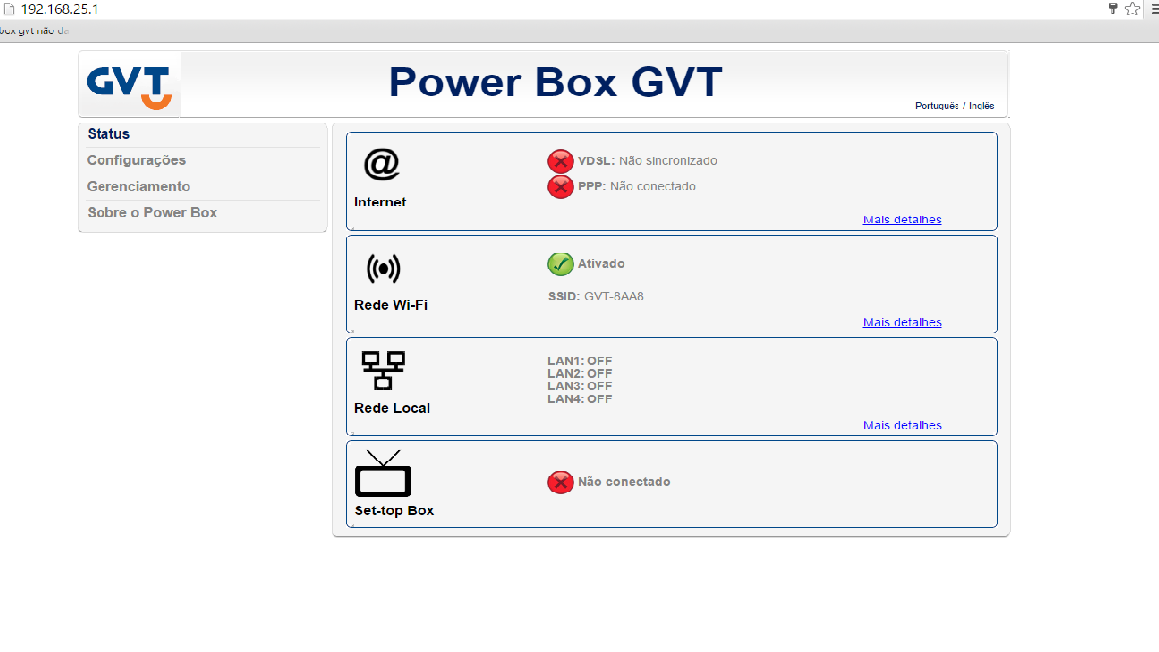Click the Internet label
The width and height of the screenshot is (1159, 652).
[x=380, y=202]
